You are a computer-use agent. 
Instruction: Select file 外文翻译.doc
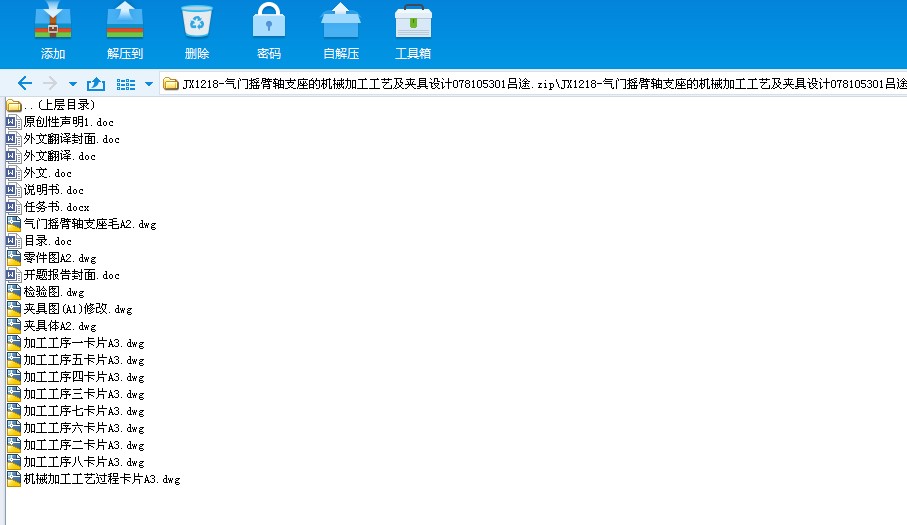pos(51,156)
